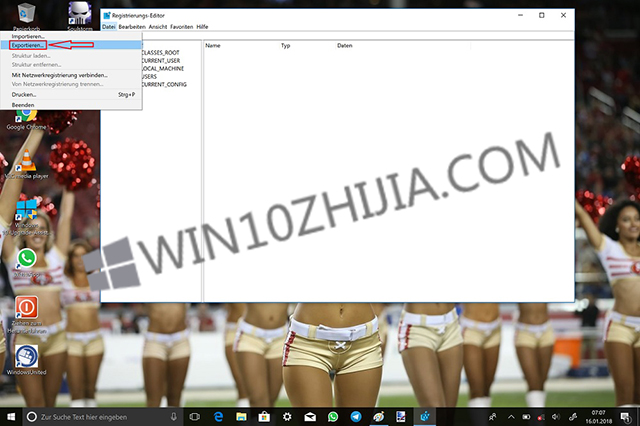This screenshot has height=426, width=640.
Task: Select Mit Netzwerkregistrierung verbinden...
Action: click(71, 75)
